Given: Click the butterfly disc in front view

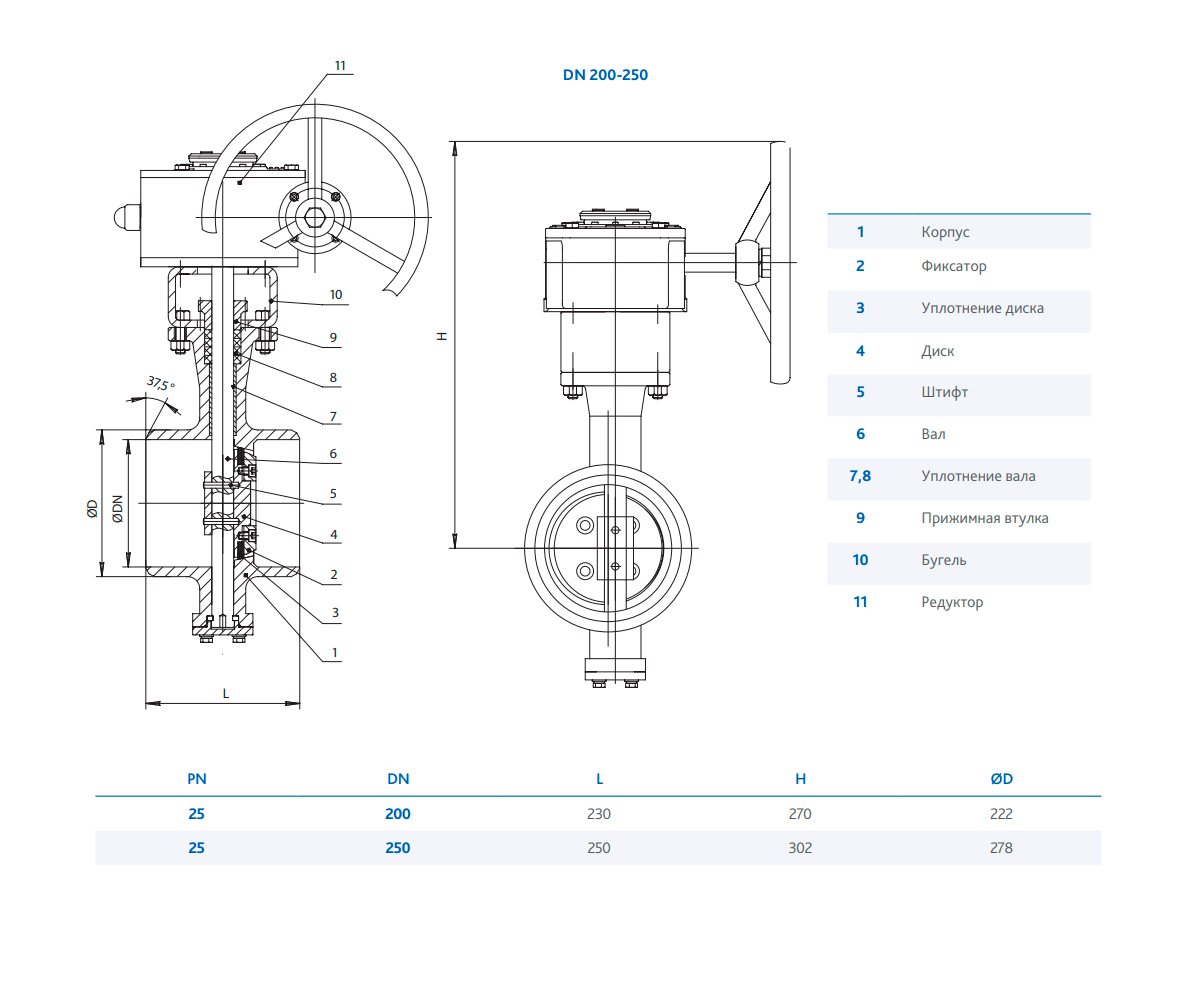Looking at the screenshot, I should (x=609, y=547).
